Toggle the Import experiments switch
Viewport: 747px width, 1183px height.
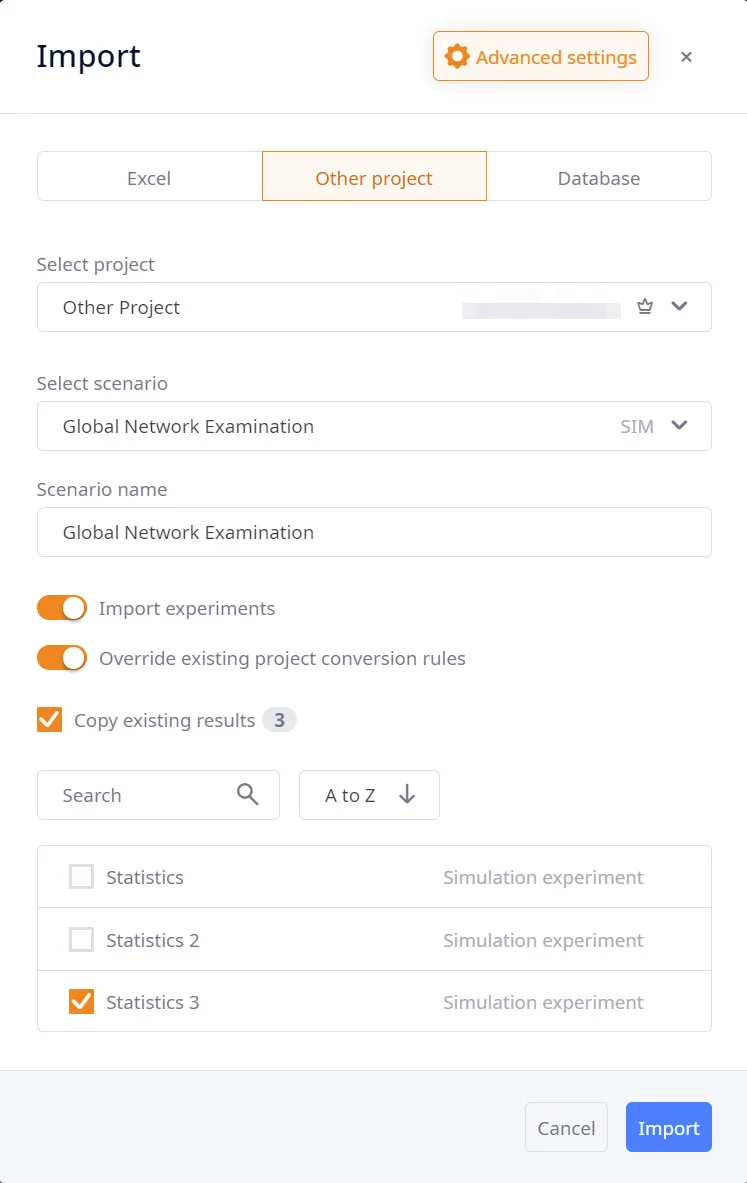(x=62, y=608)
